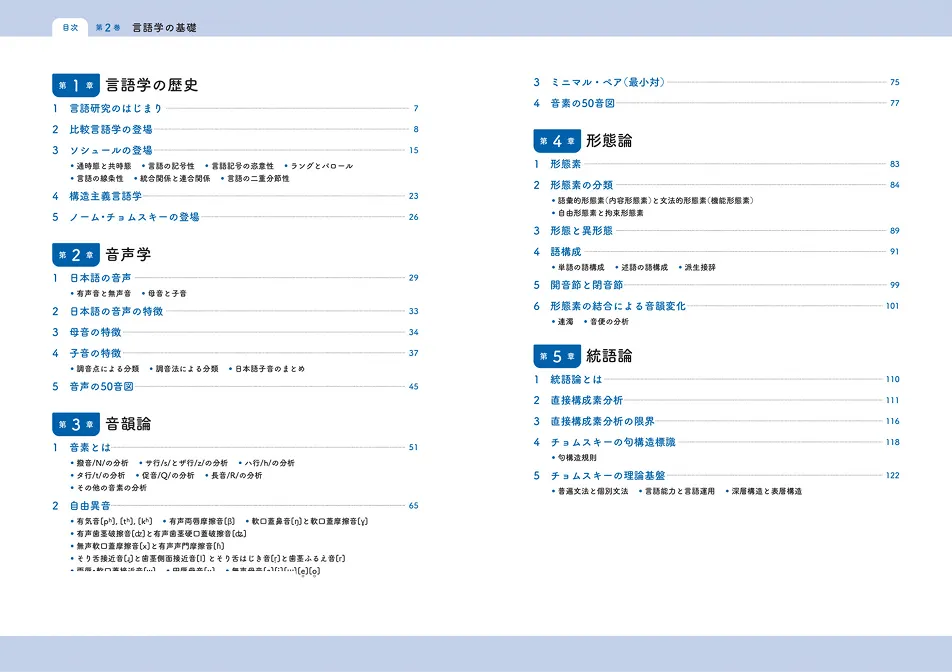
Task: Click page number 110 beside 統語論とは
Action: click(x=893, y=381)
